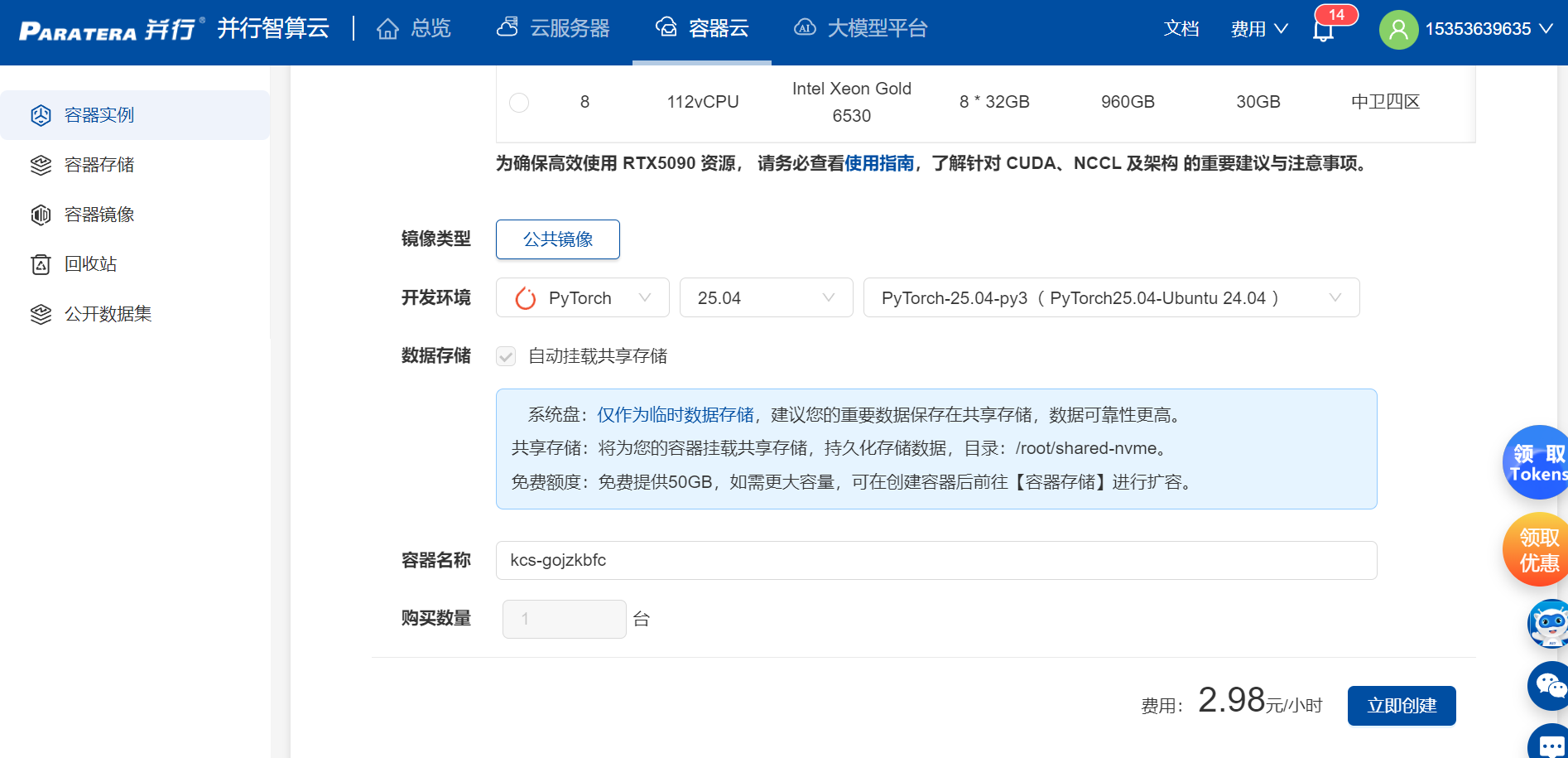Open the PyTorch framework dropdown
The image size is (1568, 758).
coord(583,297)
